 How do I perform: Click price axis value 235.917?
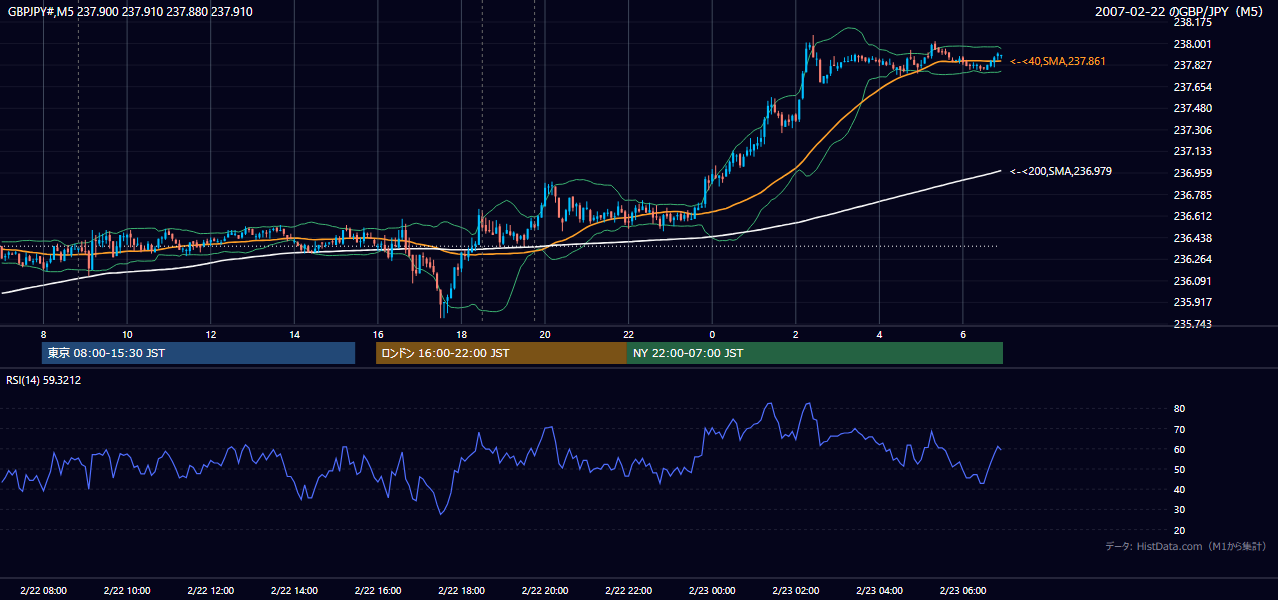click(1193, 302)
